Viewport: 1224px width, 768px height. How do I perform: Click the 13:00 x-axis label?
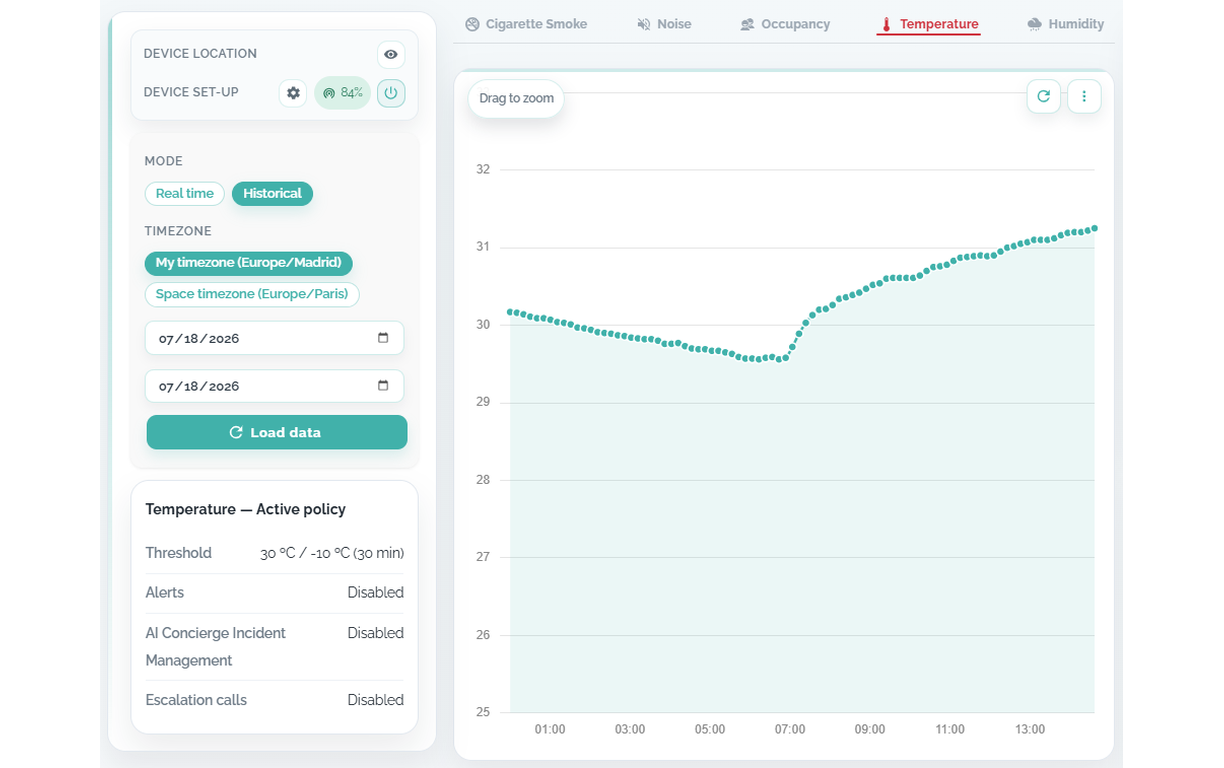pyautogui.click(x=1030, y=730)
